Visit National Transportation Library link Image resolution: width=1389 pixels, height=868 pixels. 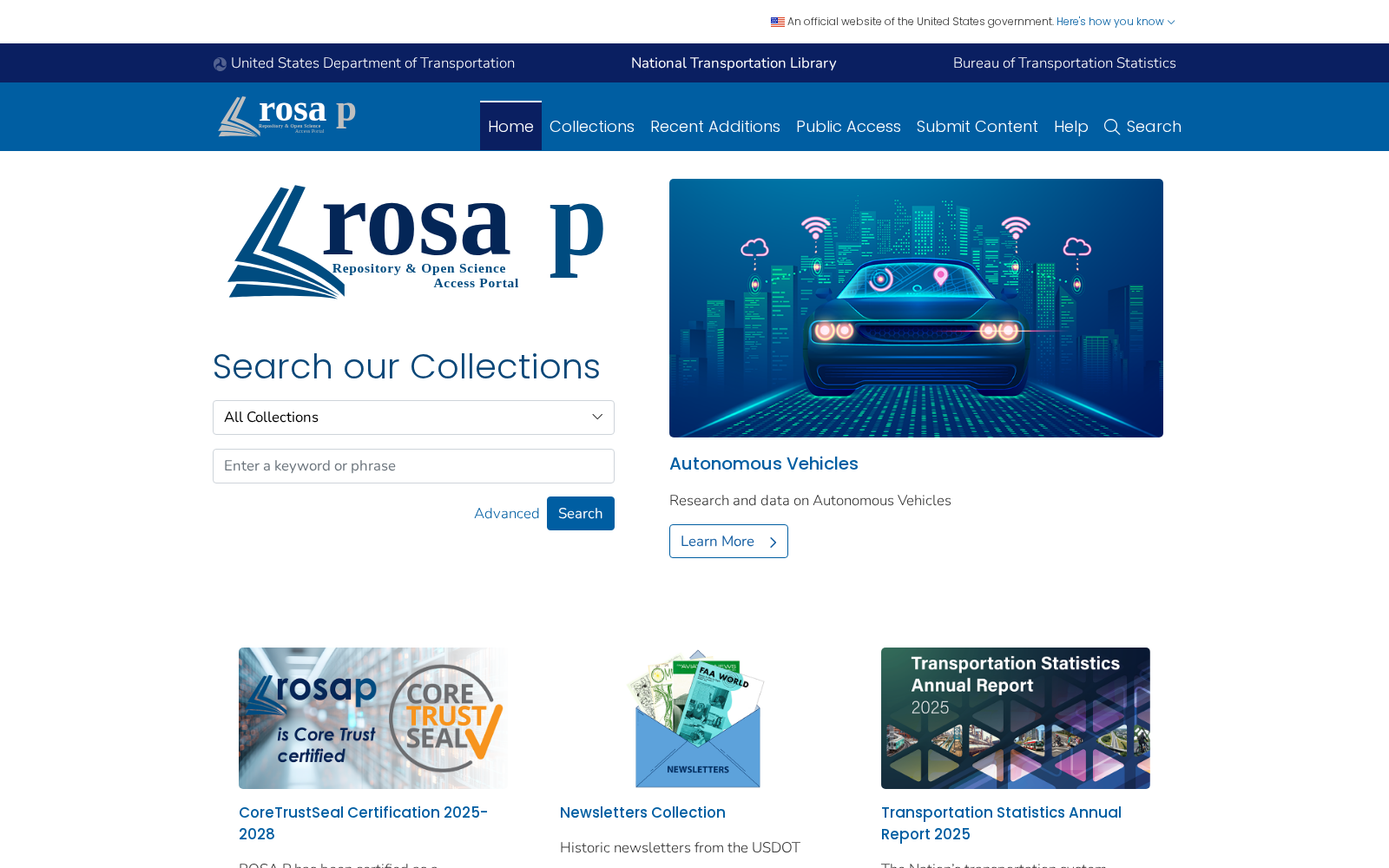734,63
